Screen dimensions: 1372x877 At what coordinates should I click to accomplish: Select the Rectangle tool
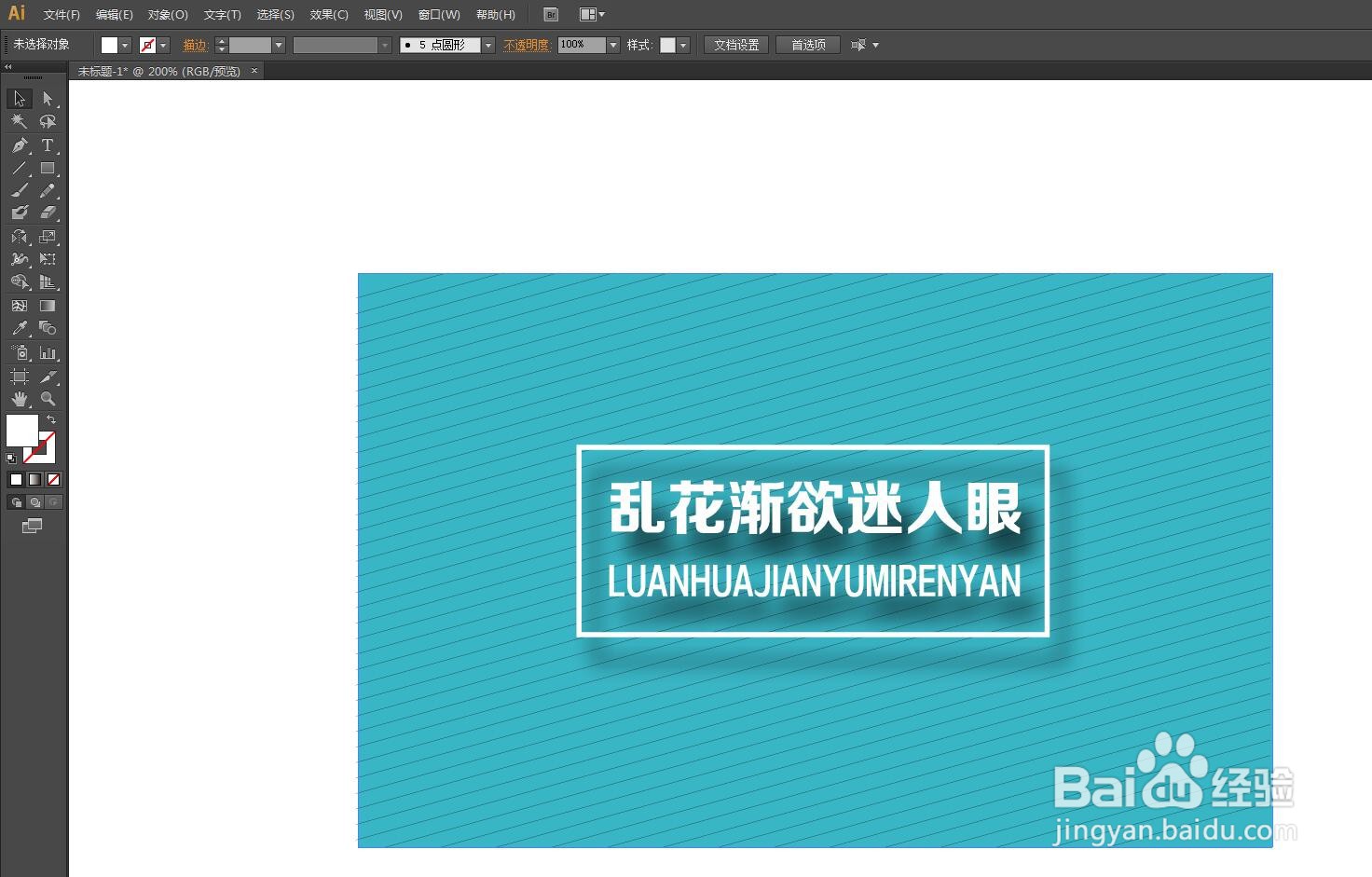coord(48,169)
